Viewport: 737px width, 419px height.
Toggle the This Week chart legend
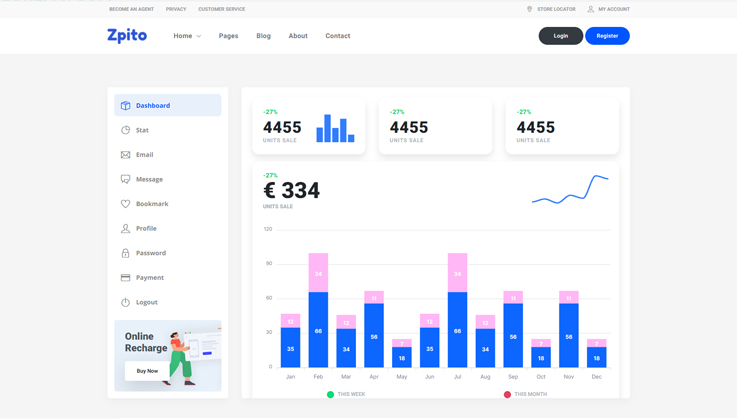pos(345,394)
